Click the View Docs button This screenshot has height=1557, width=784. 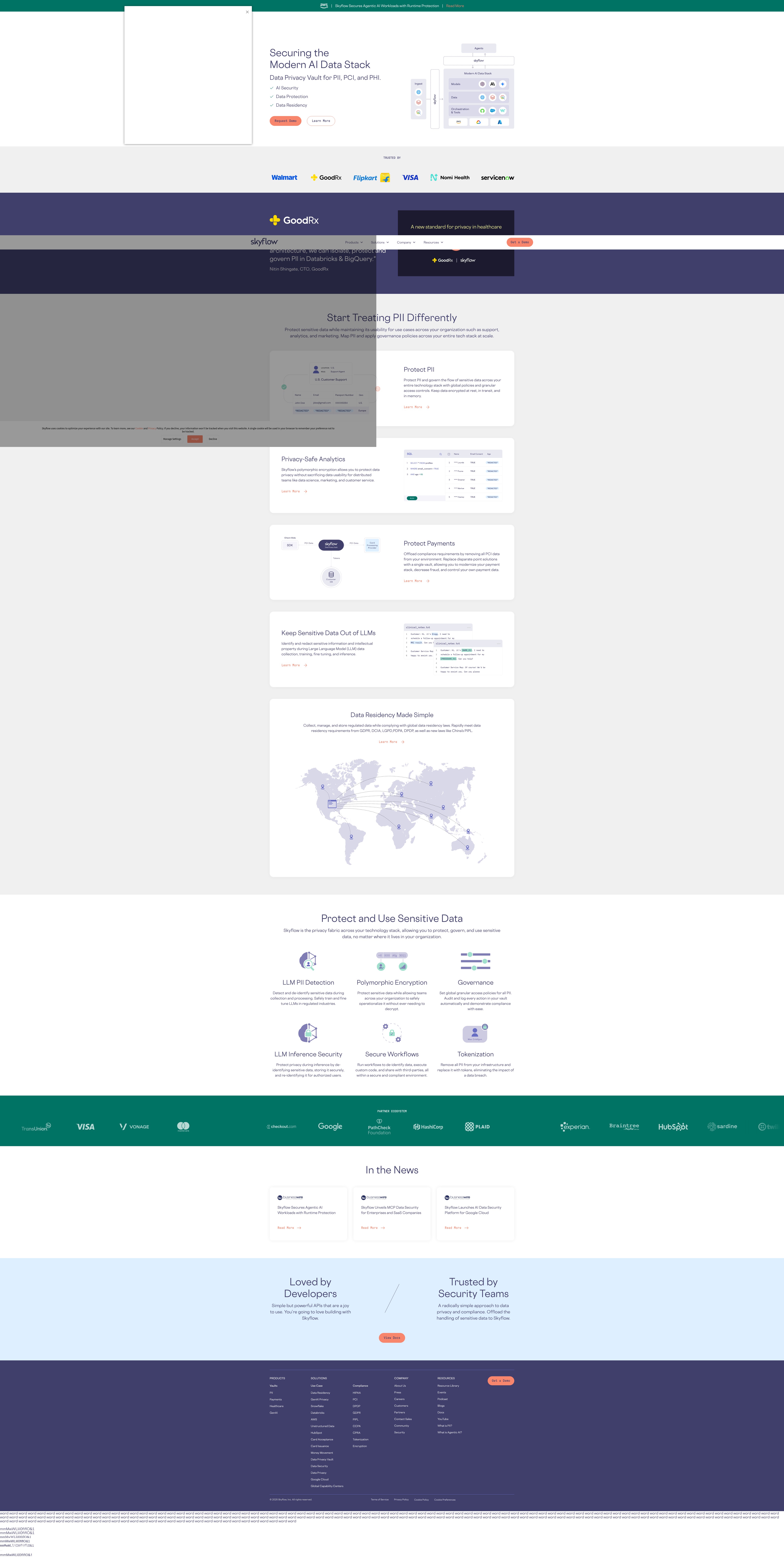click(x=392, y=1338)
